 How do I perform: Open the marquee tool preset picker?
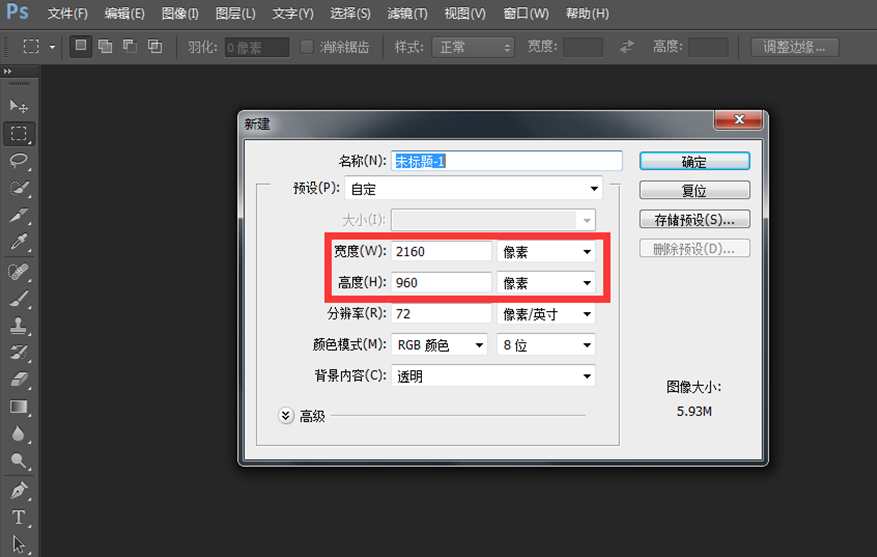tap(52, 47)
